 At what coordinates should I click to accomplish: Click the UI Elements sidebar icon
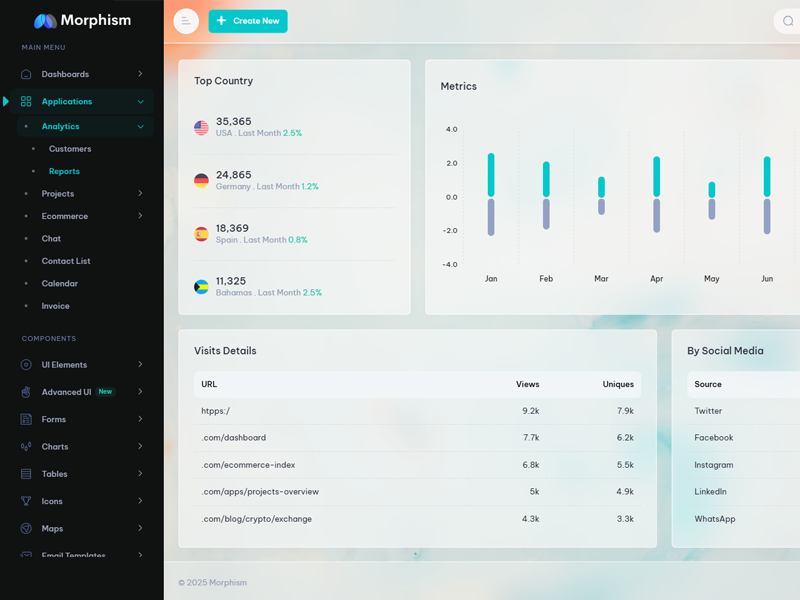(26, 365)
